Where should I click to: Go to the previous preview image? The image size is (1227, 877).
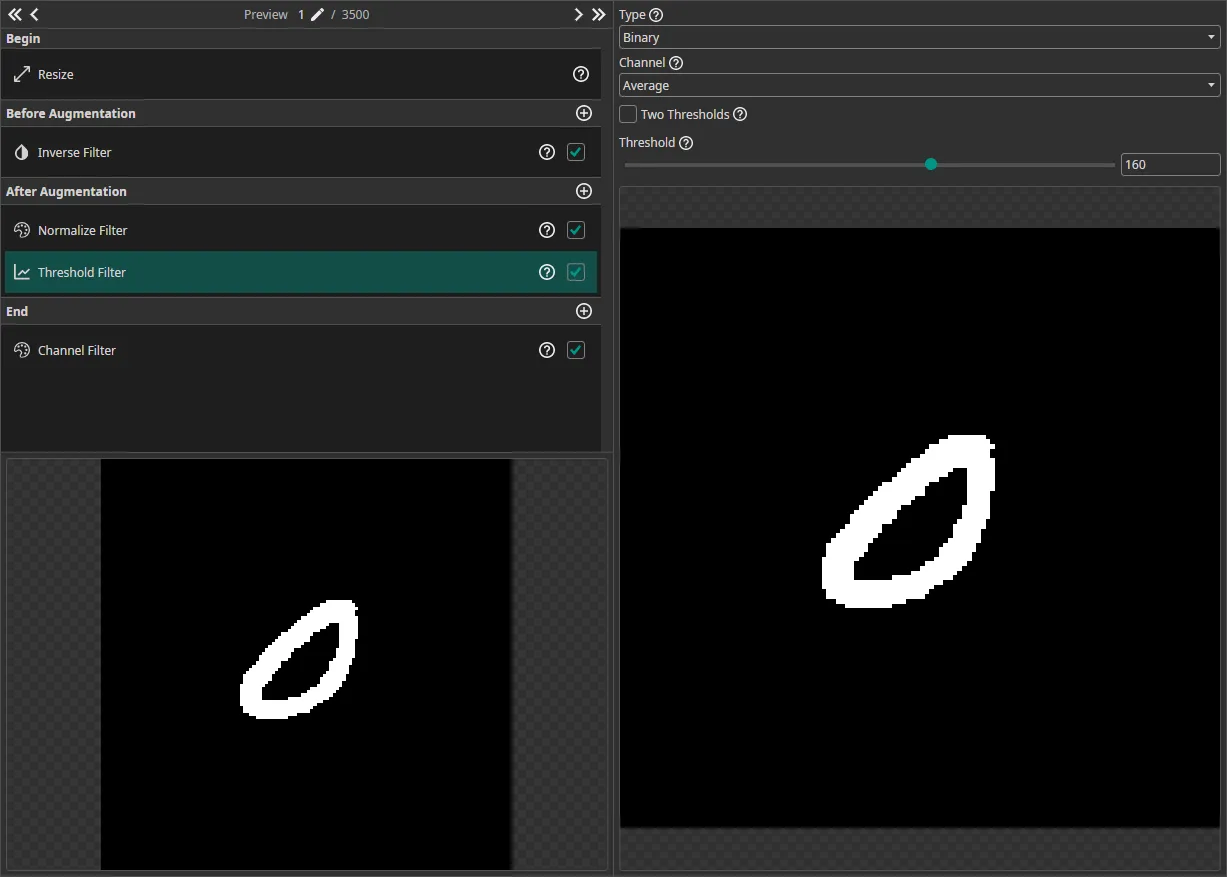35,15
